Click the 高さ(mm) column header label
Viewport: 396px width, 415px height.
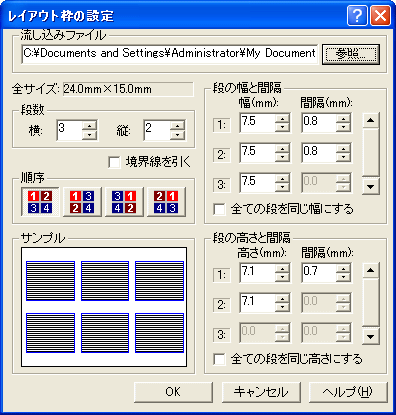pyautogui.click(x=262, y=253)
